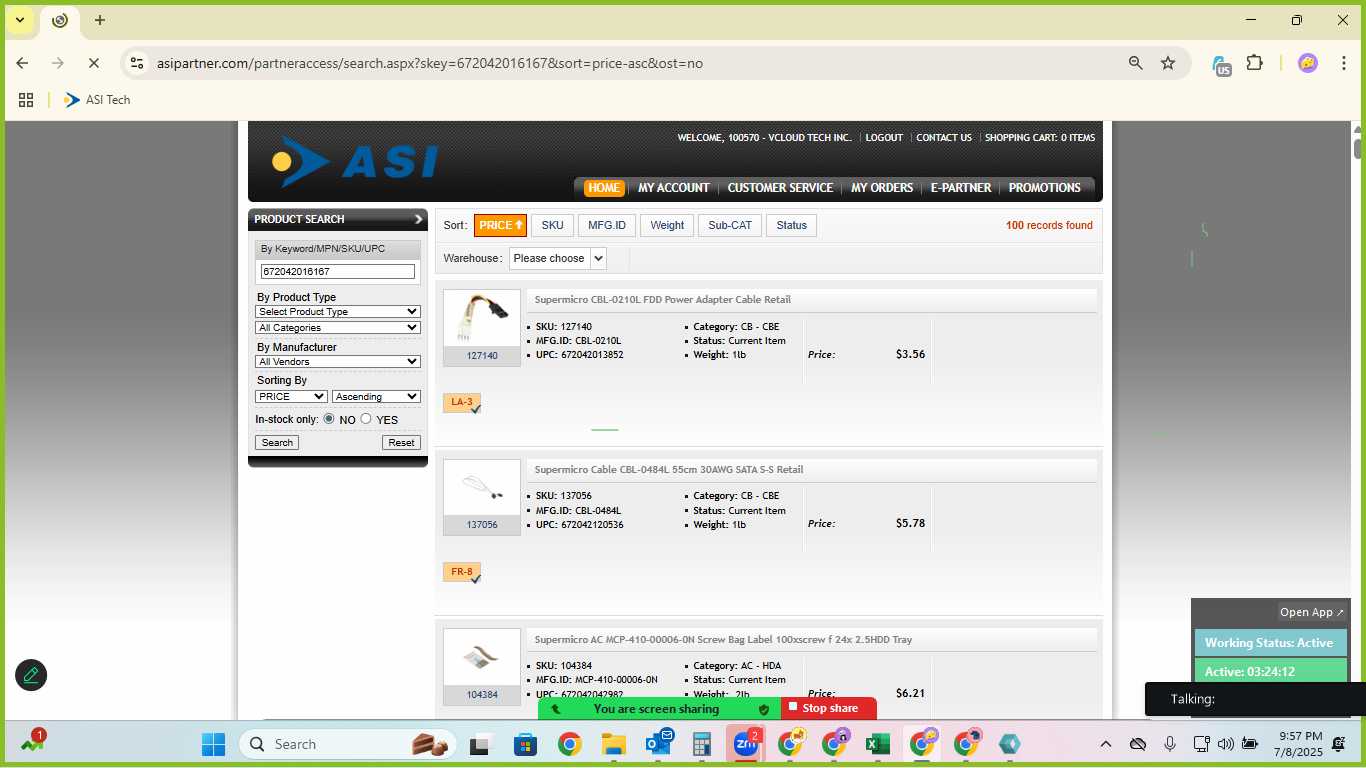Click the taskbar Search box
This screenshot has height=768, width=1366.
coord(348,744)
